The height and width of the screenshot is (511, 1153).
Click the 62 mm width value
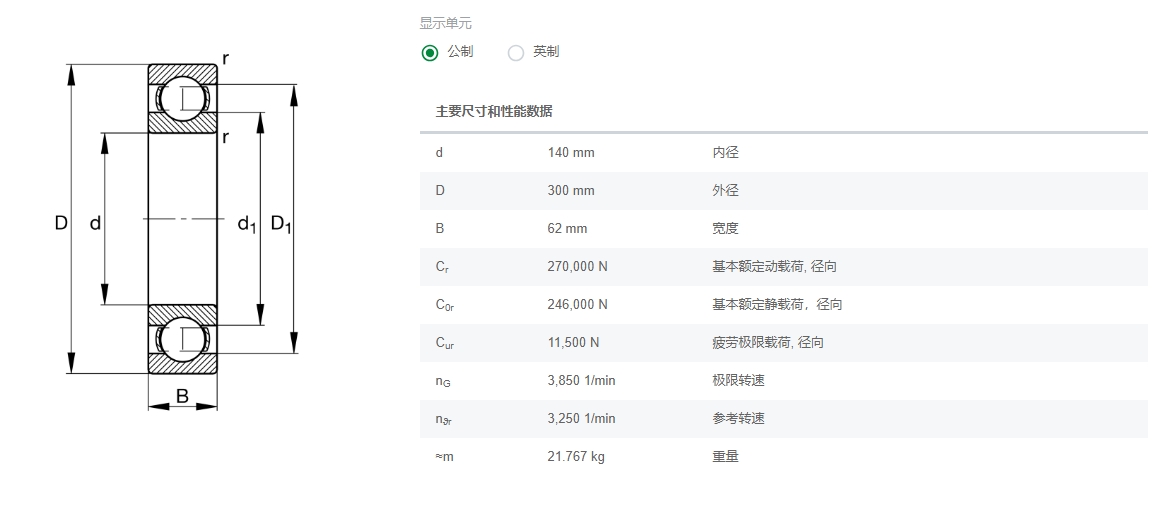click(567, 229)
